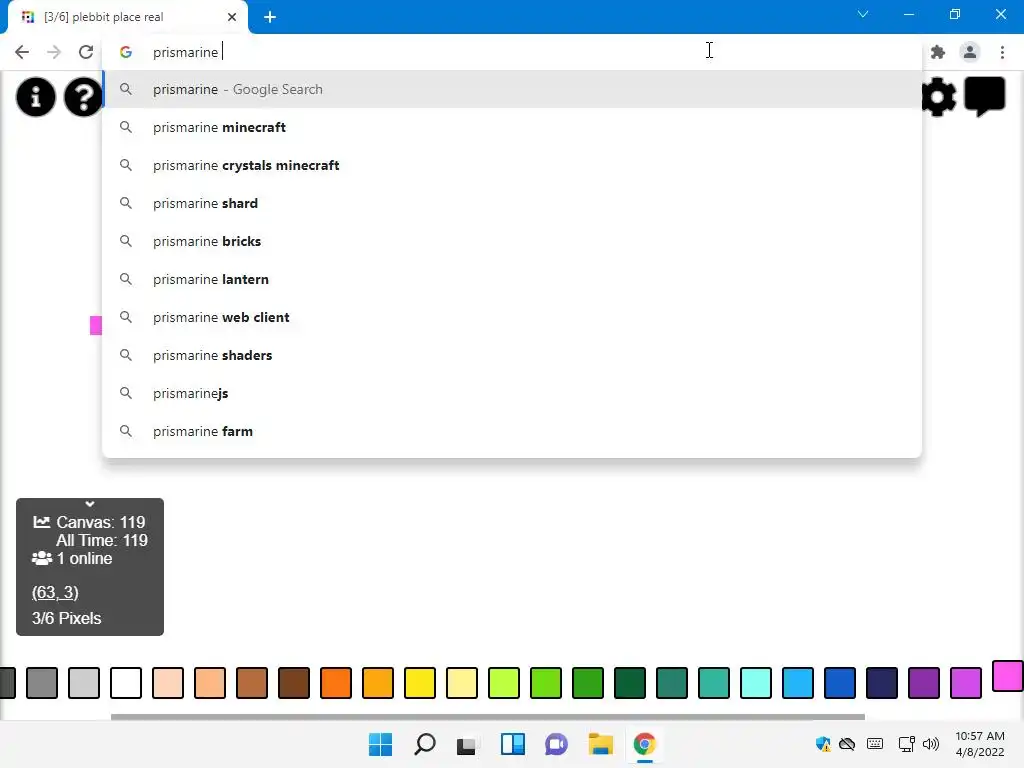Select the purple color swatch
1024x768 pixels.
pyautogui.click(x=923, y=683)
